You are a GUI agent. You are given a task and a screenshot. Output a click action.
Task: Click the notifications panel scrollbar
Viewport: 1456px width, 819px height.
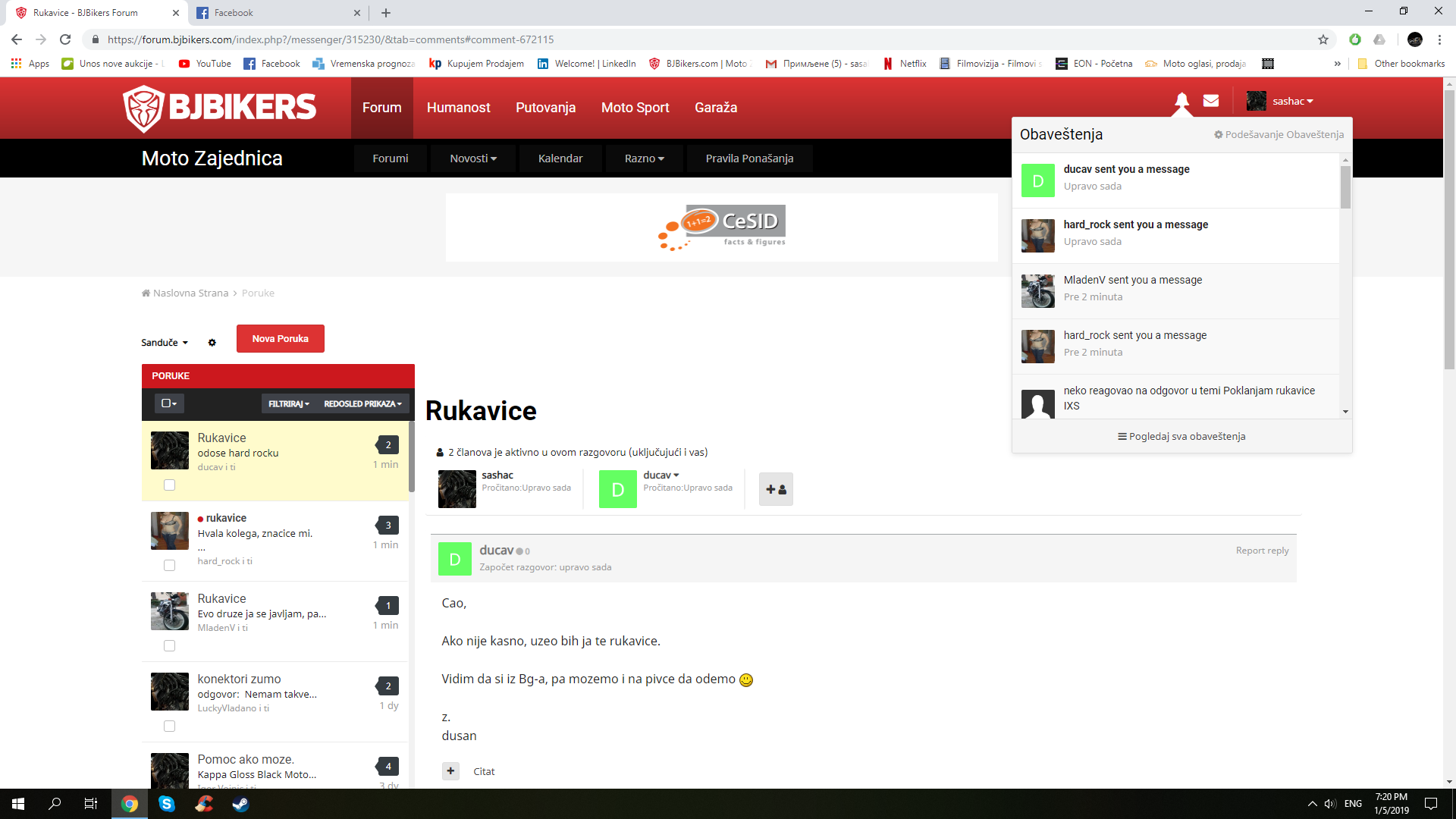[x=1346, y=187]
